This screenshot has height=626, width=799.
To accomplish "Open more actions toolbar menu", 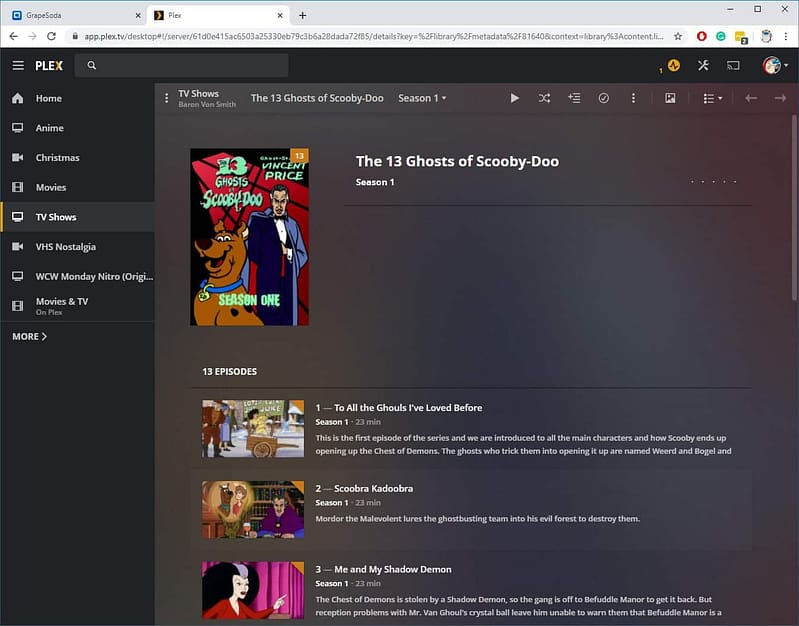I will coord(633,98).
